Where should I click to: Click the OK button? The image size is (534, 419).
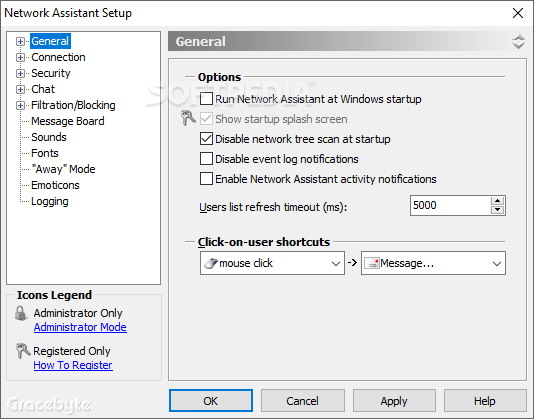(x=211, y=401)
